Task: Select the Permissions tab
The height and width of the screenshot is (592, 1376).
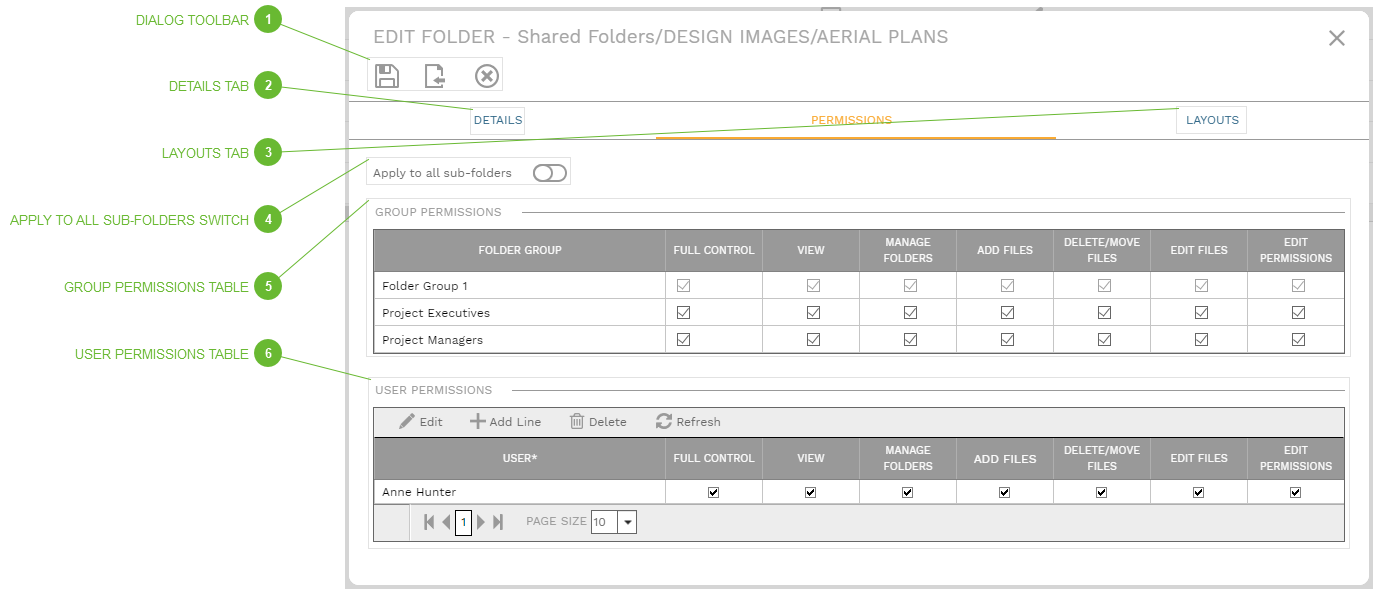Action: tap(851, 120)
